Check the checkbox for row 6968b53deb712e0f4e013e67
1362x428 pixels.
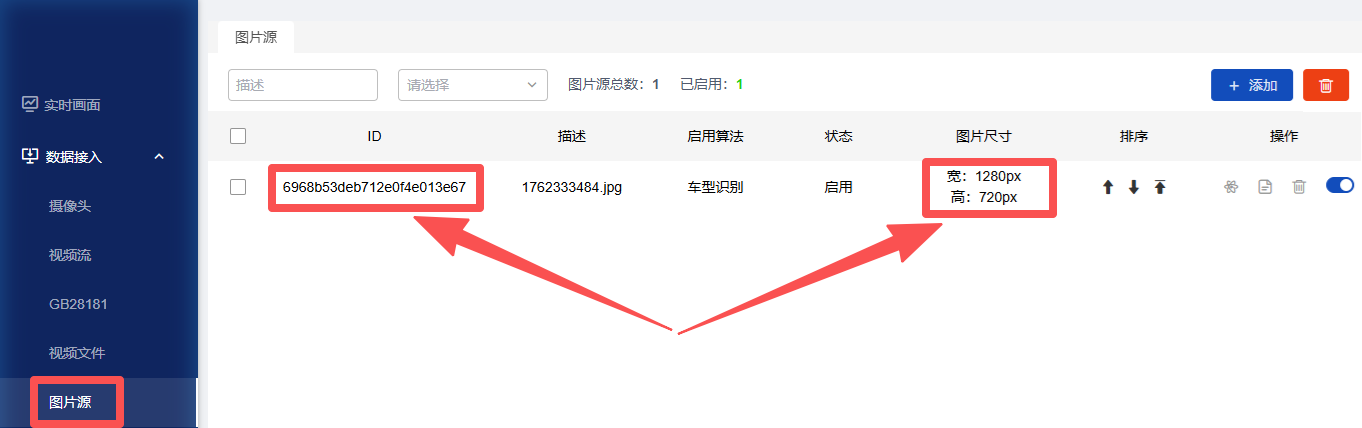pyautogui.click(x=238, y=187)
